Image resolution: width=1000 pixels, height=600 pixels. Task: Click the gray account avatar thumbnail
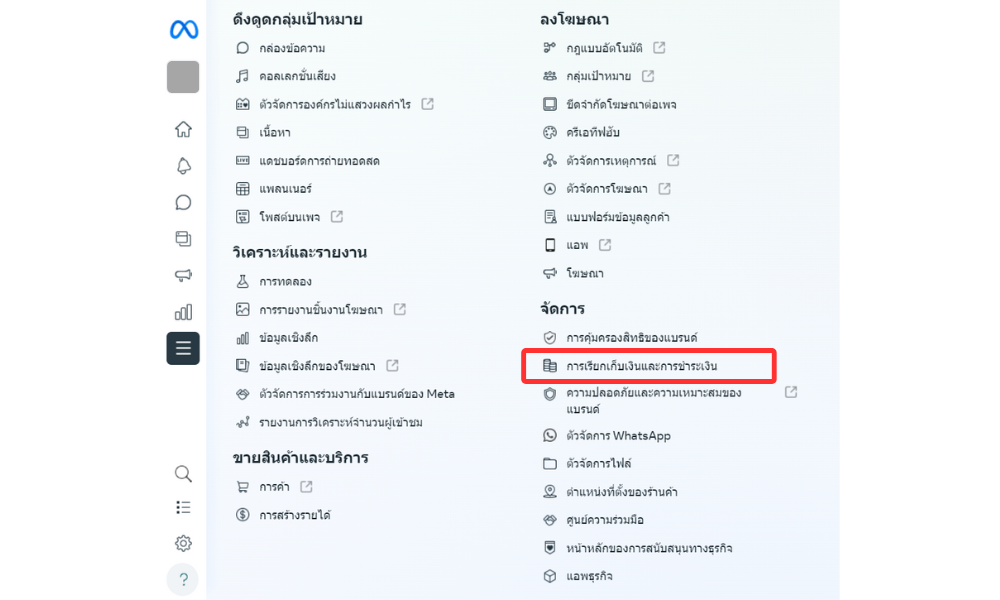[x=183, y=77]
